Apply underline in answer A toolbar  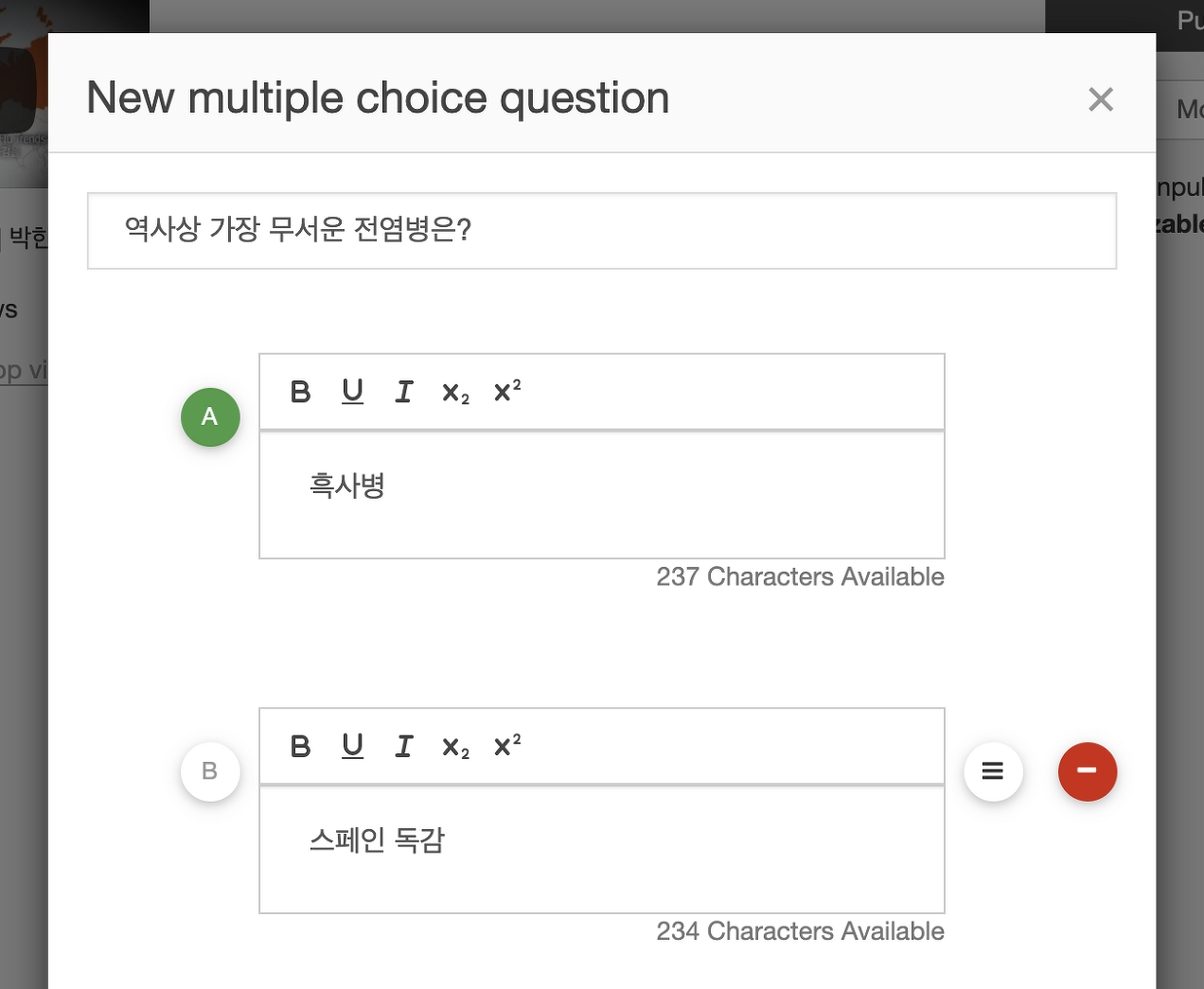pos(352,392)
